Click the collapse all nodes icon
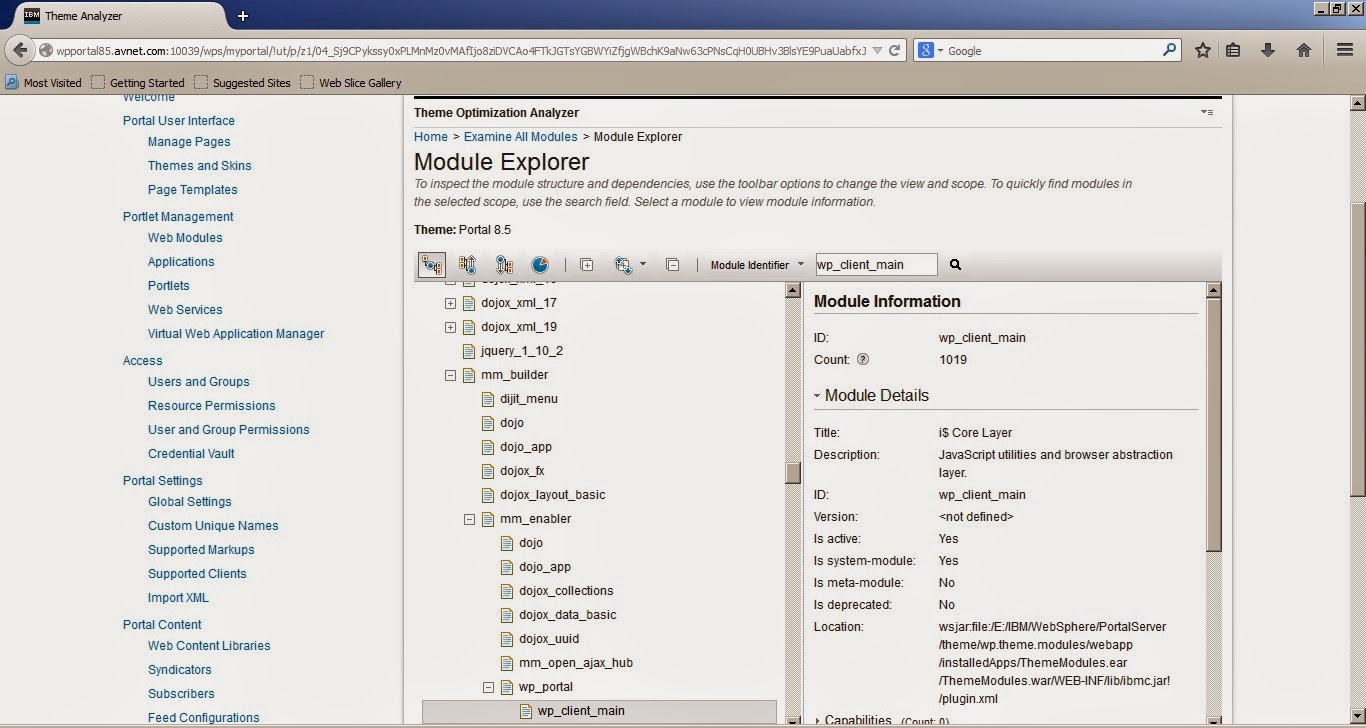Viewport: 1366px width, 728px height. pyautogui.click(x=672, y=265)
